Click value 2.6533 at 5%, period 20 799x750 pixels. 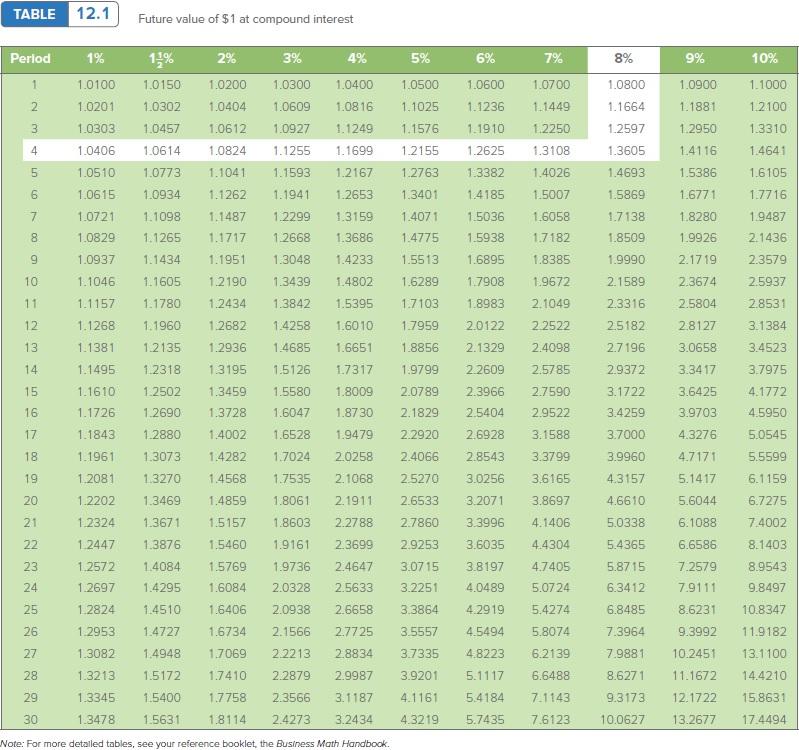pyautogui.click(x=419, y=501)
